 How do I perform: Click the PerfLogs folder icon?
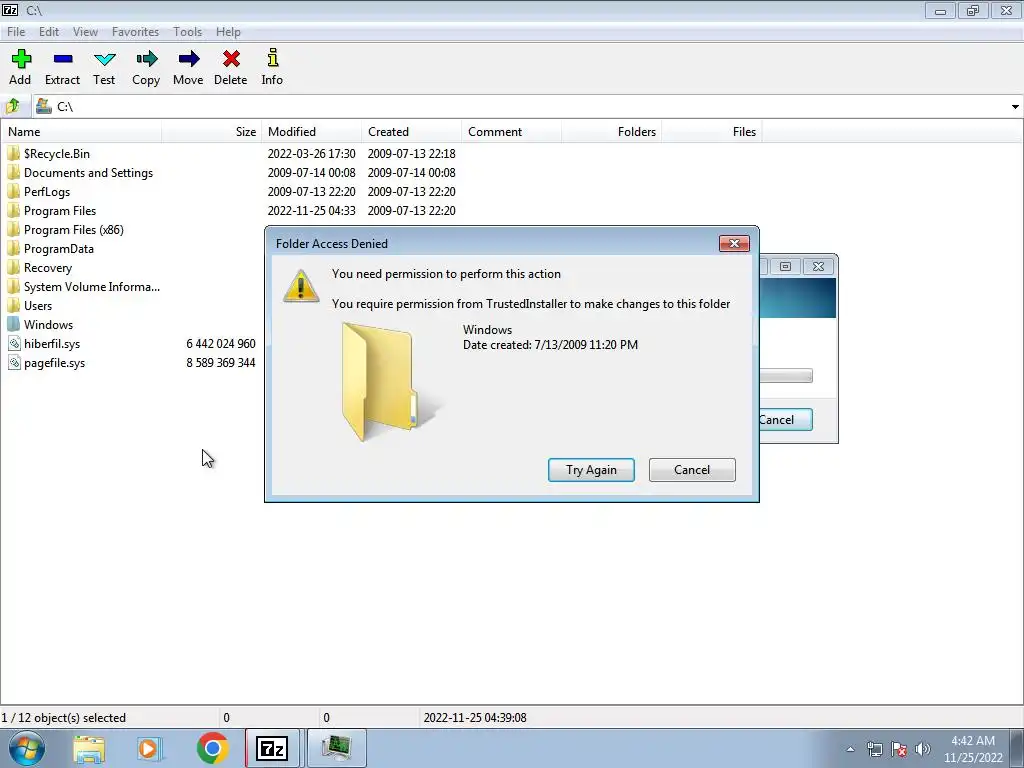14,191
